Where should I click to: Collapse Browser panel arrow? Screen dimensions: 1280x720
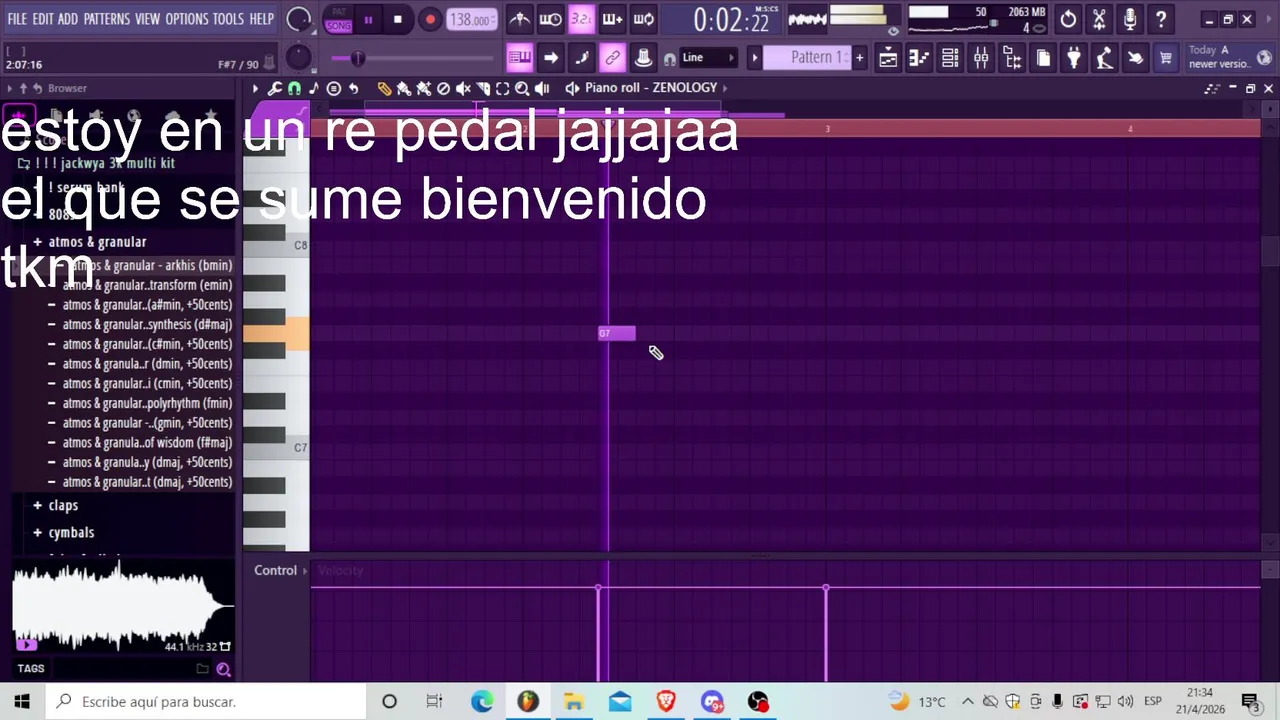10,88
